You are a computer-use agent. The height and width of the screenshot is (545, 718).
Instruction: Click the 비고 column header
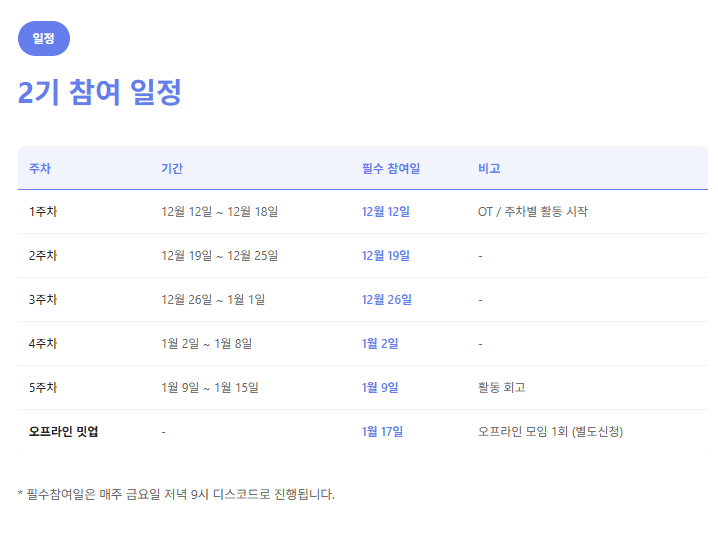tap(489, 168)
